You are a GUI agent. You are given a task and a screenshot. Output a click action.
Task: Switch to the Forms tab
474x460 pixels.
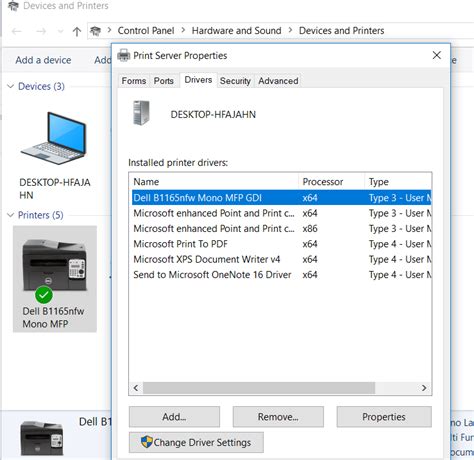point(134,81)
